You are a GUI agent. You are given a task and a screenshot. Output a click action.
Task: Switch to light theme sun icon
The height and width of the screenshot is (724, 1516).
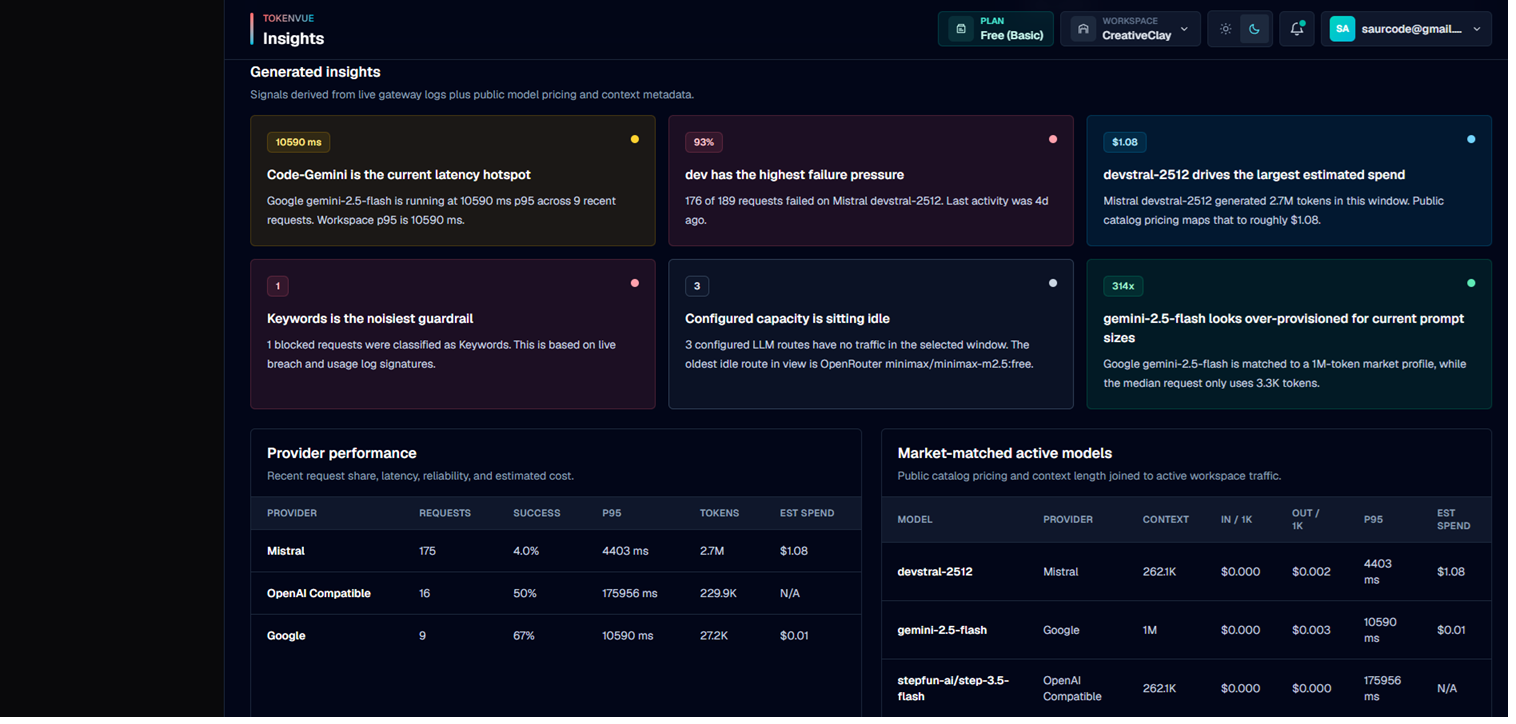1225,29
